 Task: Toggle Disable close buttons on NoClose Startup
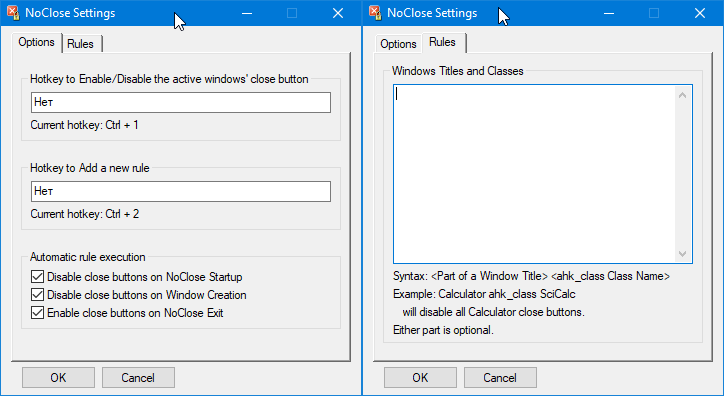tap(37, 276)
